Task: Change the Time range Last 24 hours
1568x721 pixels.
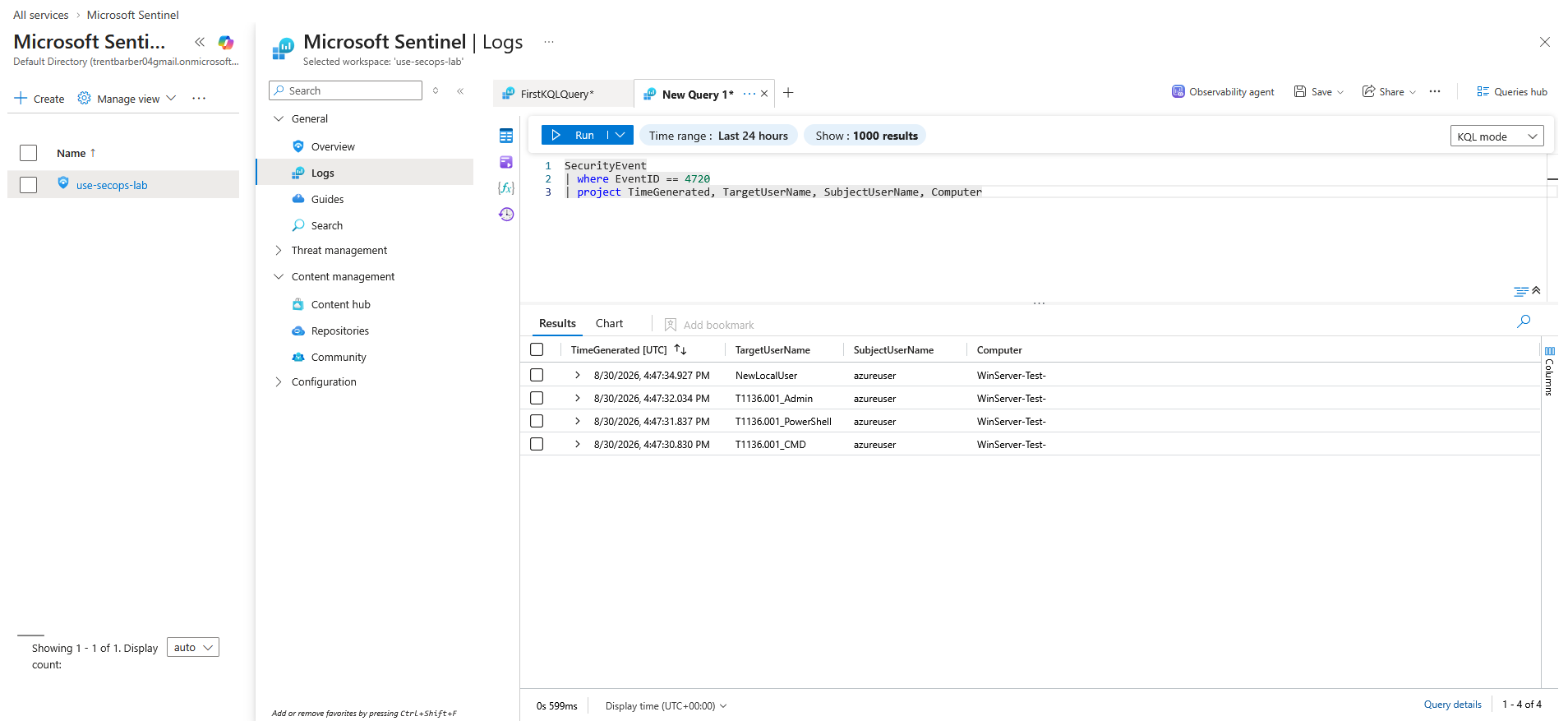Action: pos(718,136)
